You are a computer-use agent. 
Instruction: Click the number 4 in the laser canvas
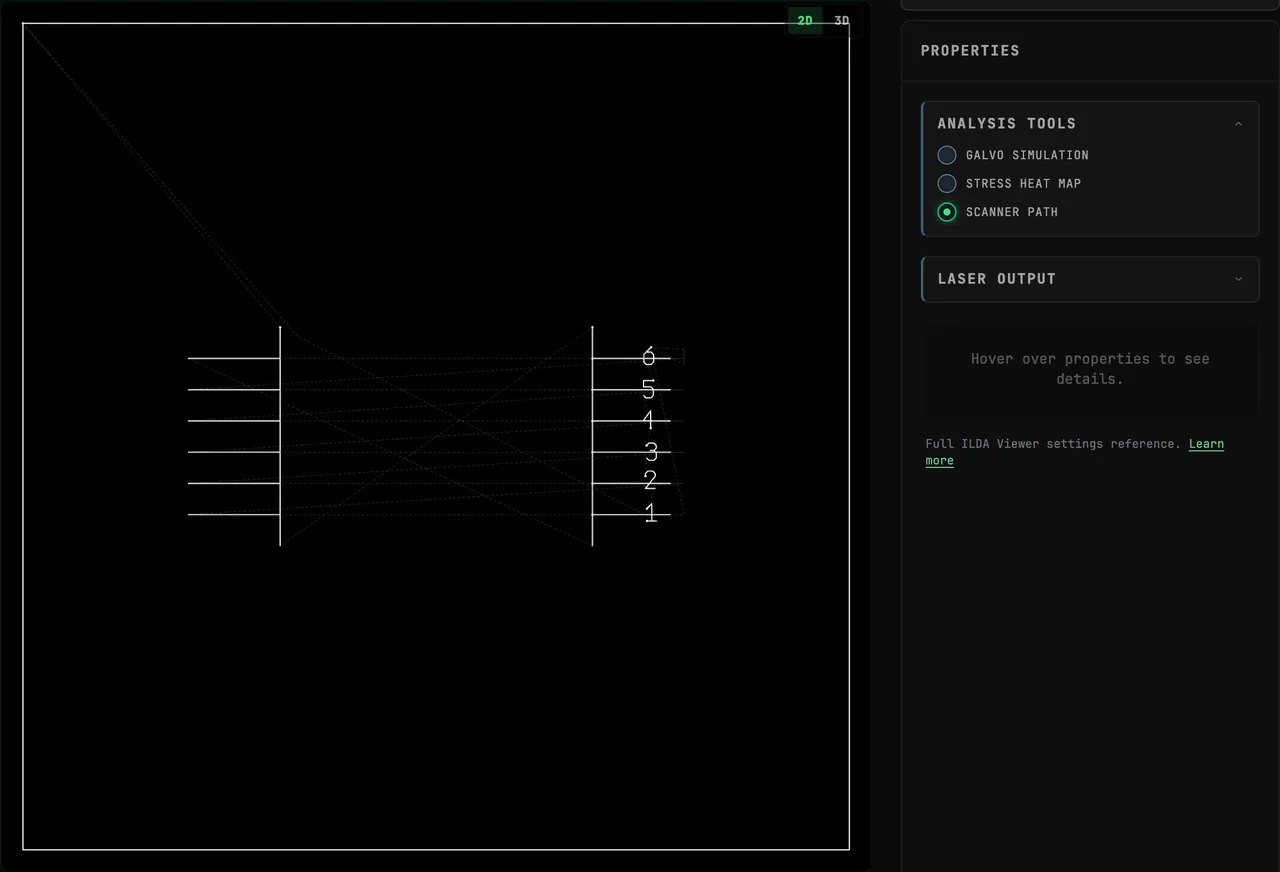pyautogui.click(x=649, y=420)
